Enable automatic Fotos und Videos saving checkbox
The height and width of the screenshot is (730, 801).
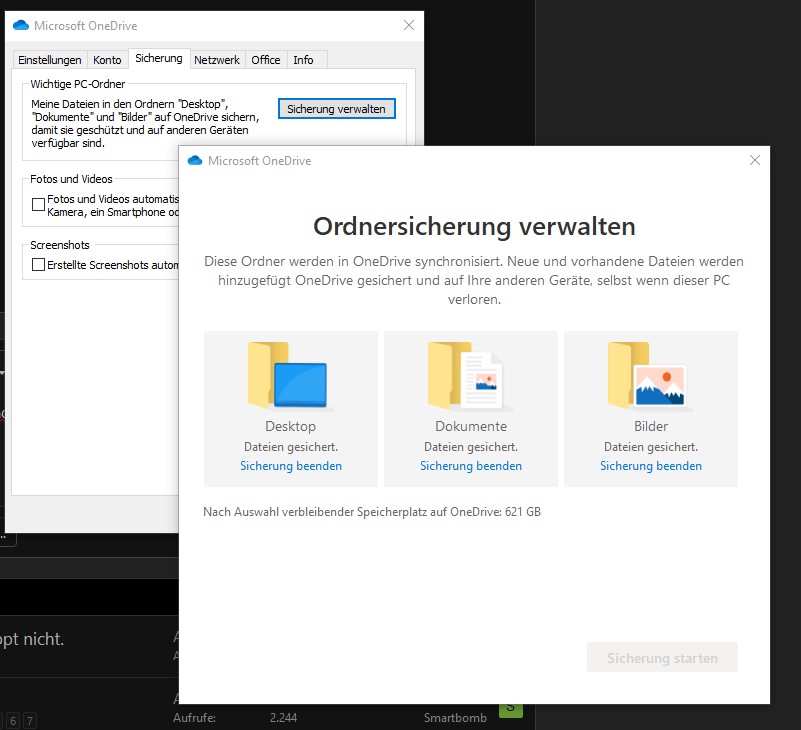click(x=38, y=205)
